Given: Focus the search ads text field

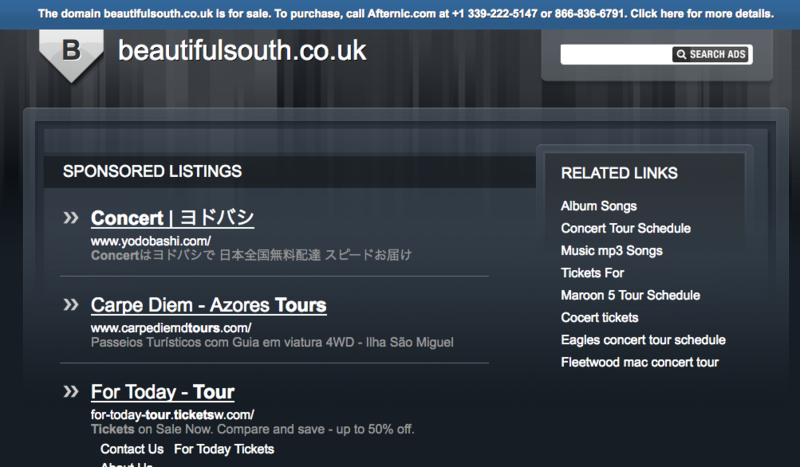Looking at the screenshot, I should [x=616, y=54].
